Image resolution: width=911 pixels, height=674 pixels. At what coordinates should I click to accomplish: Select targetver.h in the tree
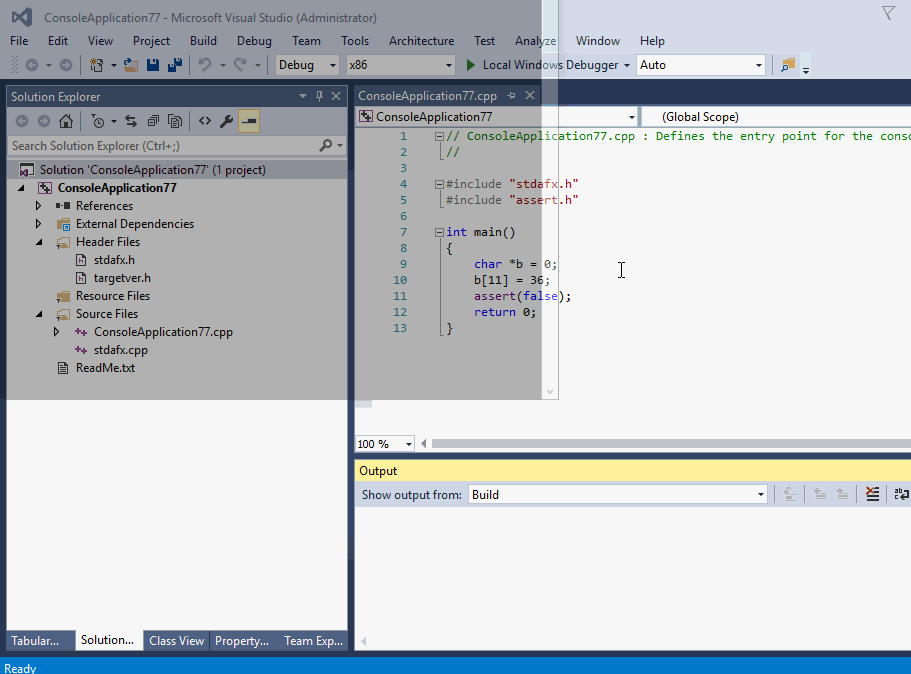click(x=122, y=278)
